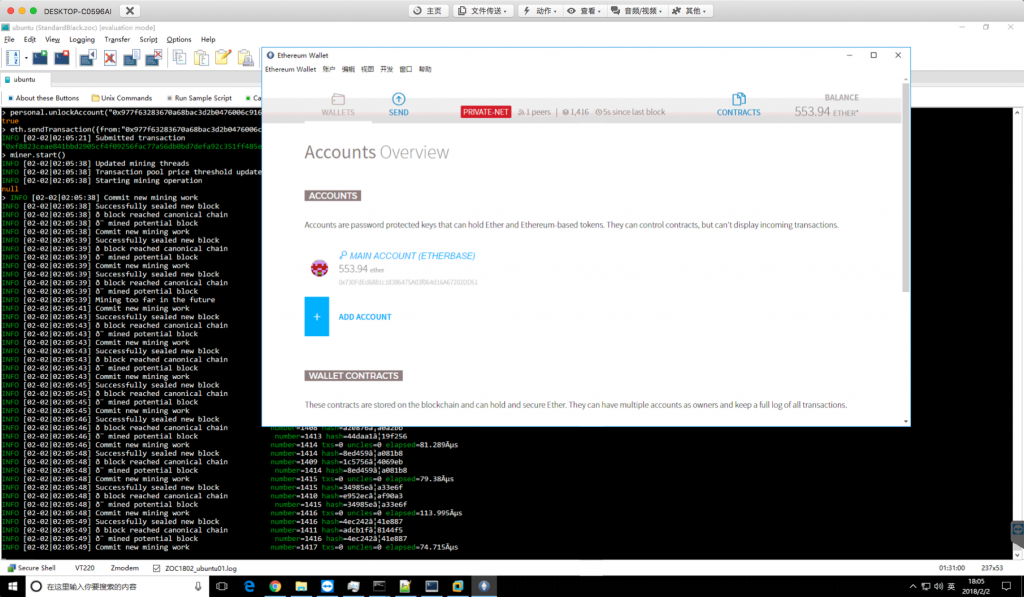Click ZOC terminal scrollbar down arrow

[x=1017, y=555]
